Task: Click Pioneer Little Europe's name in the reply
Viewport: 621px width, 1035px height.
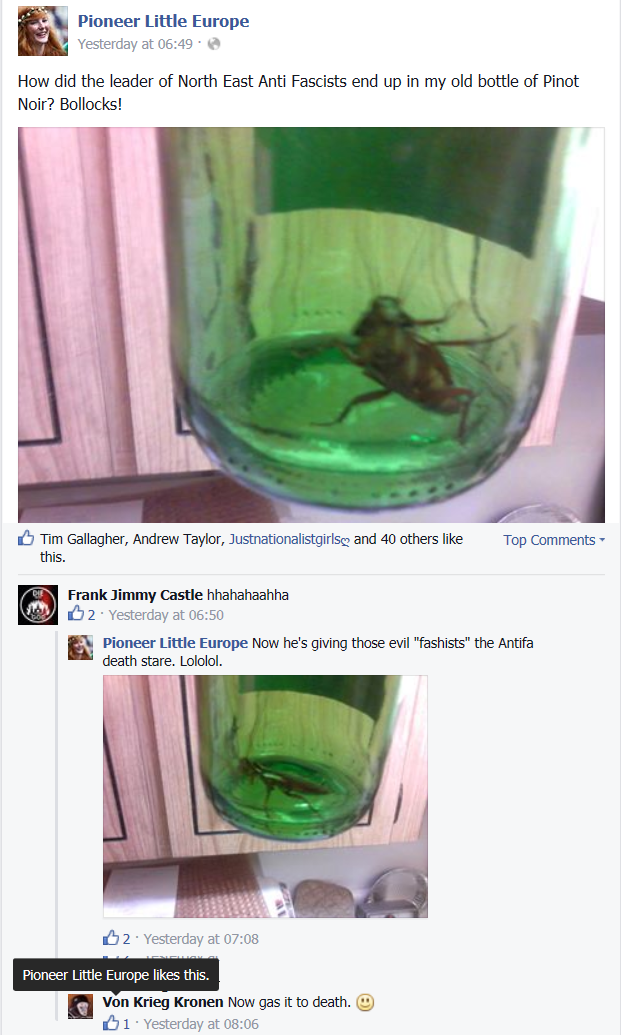Action: pos(175,643)
